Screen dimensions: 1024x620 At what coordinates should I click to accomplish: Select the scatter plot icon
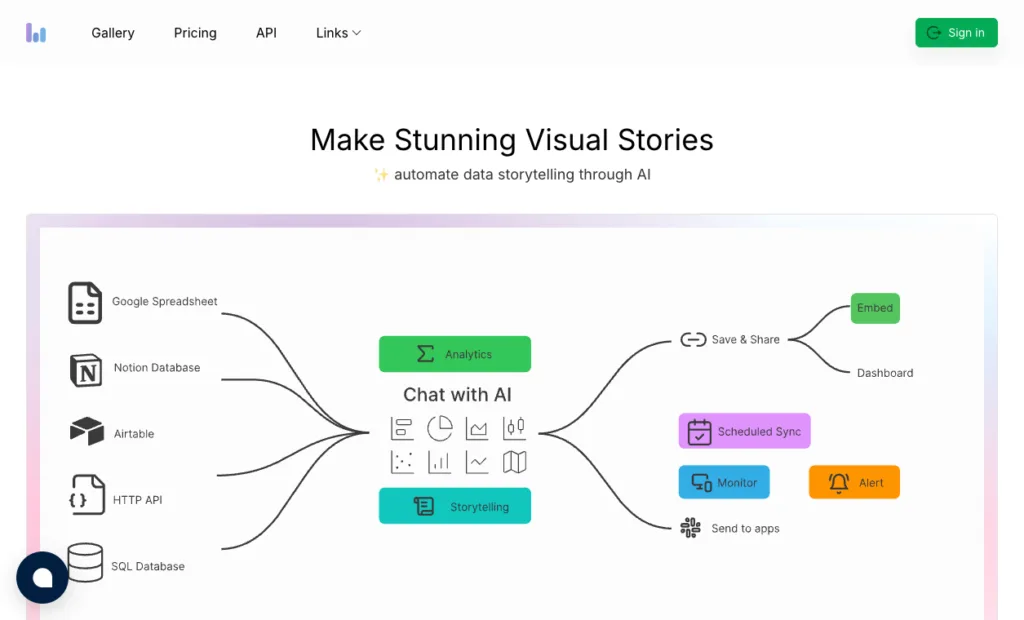[x=402, y=462]
